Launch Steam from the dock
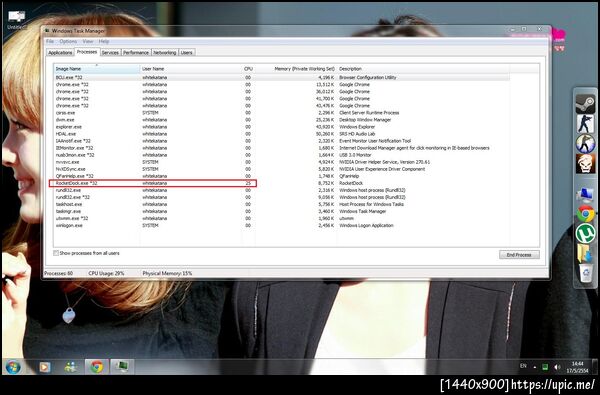 pyautogui.click(x=585, y=104)
